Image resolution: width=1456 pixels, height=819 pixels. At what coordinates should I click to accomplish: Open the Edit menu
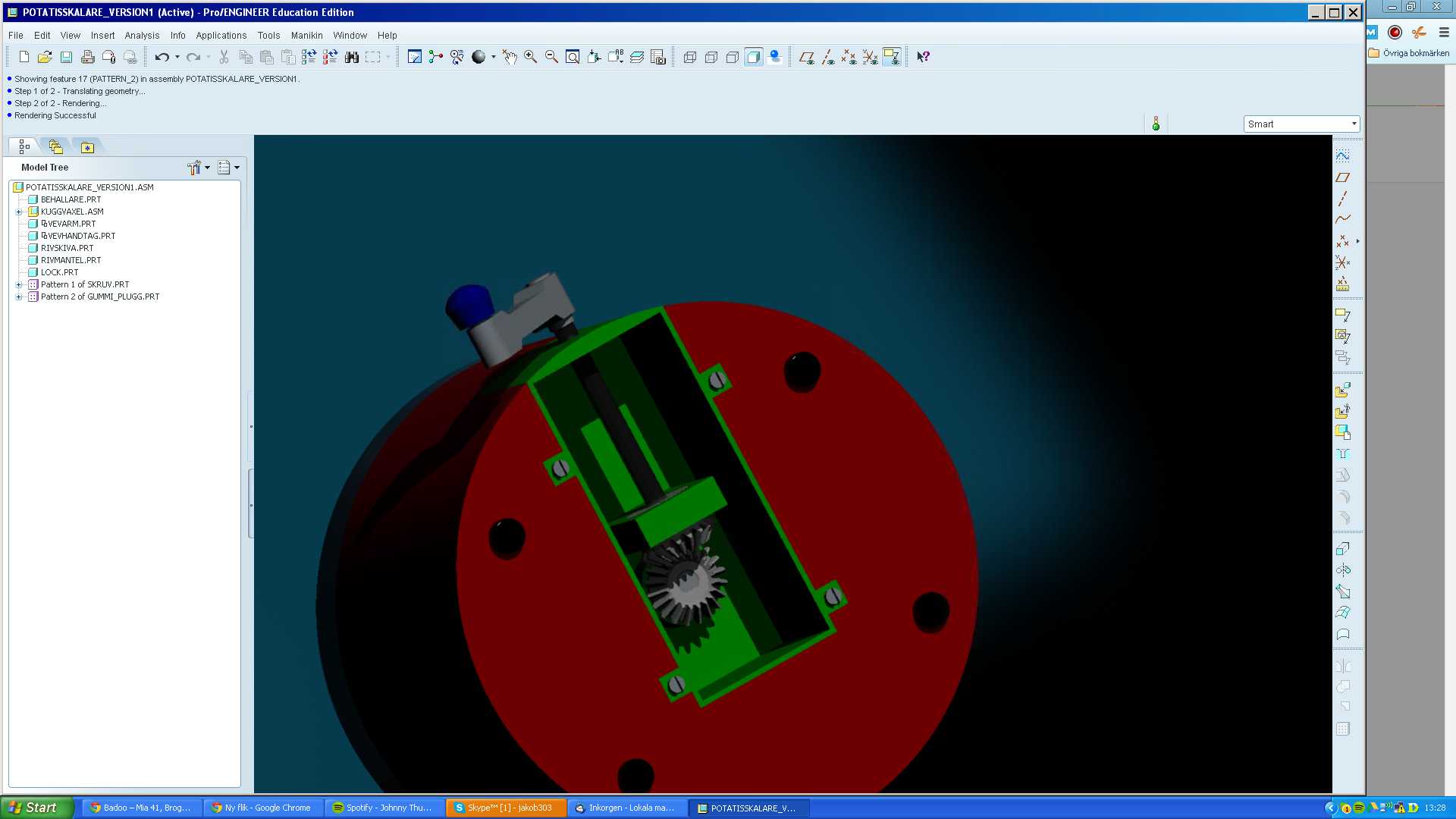42,36
